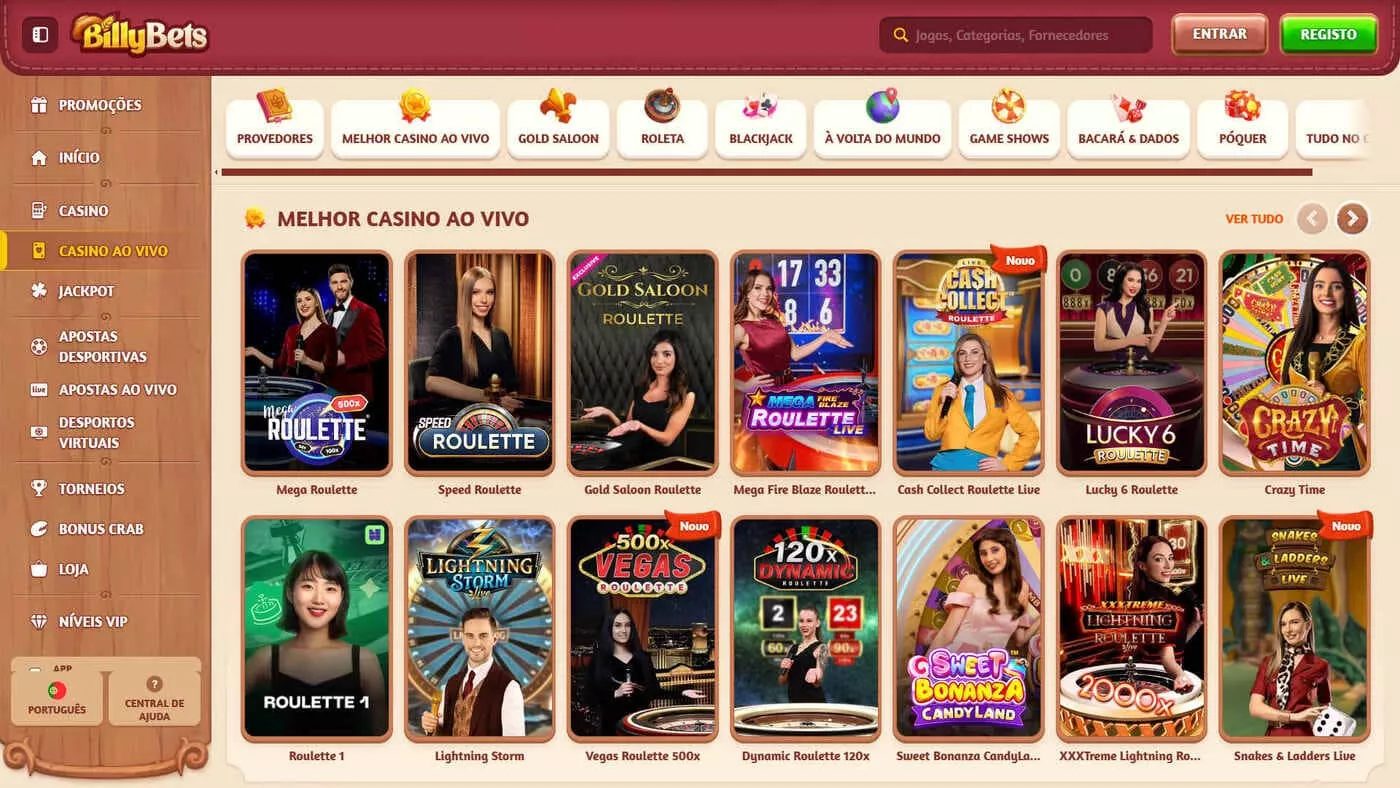Open the Português language selector

pos(57,698)
